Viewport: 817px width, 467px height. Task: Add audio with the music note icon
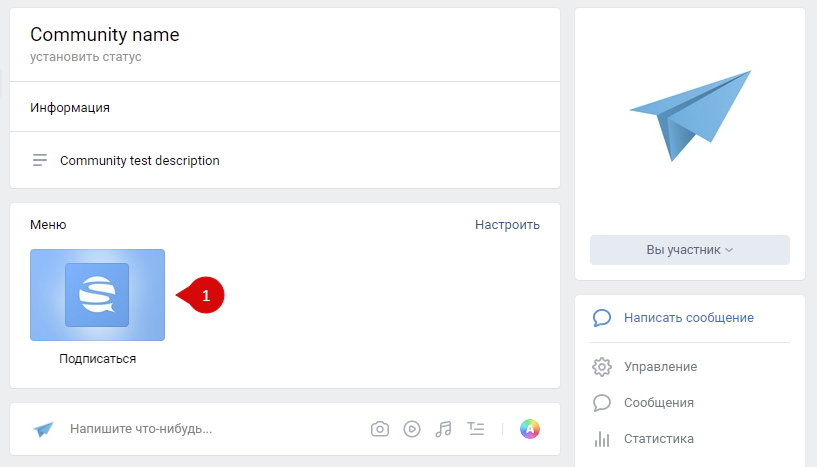coord(444,429)
